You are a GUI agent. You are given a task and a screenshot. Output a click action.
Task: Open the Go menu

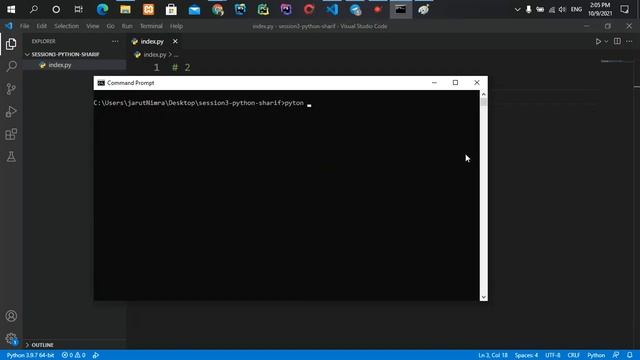click(111, 26)
